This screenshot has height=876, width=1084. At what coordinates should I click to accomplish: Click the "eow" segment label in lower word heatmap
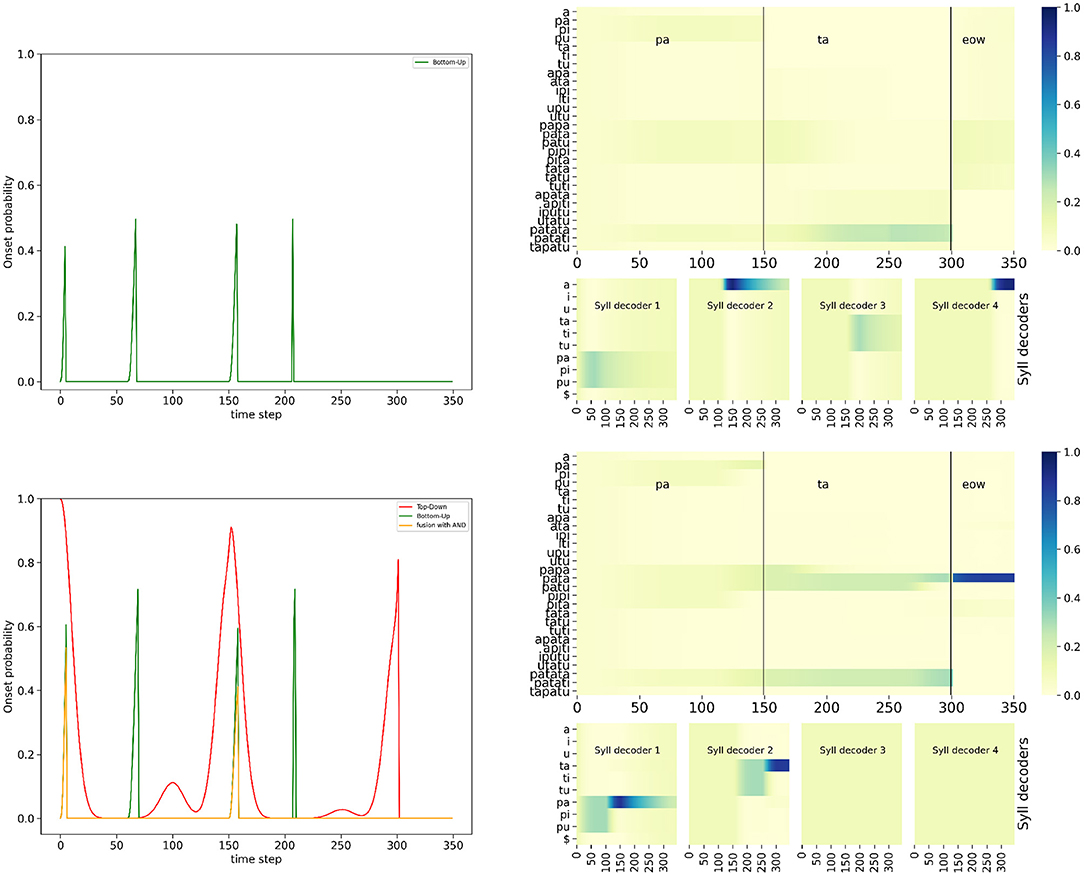[x=973, y=485]
